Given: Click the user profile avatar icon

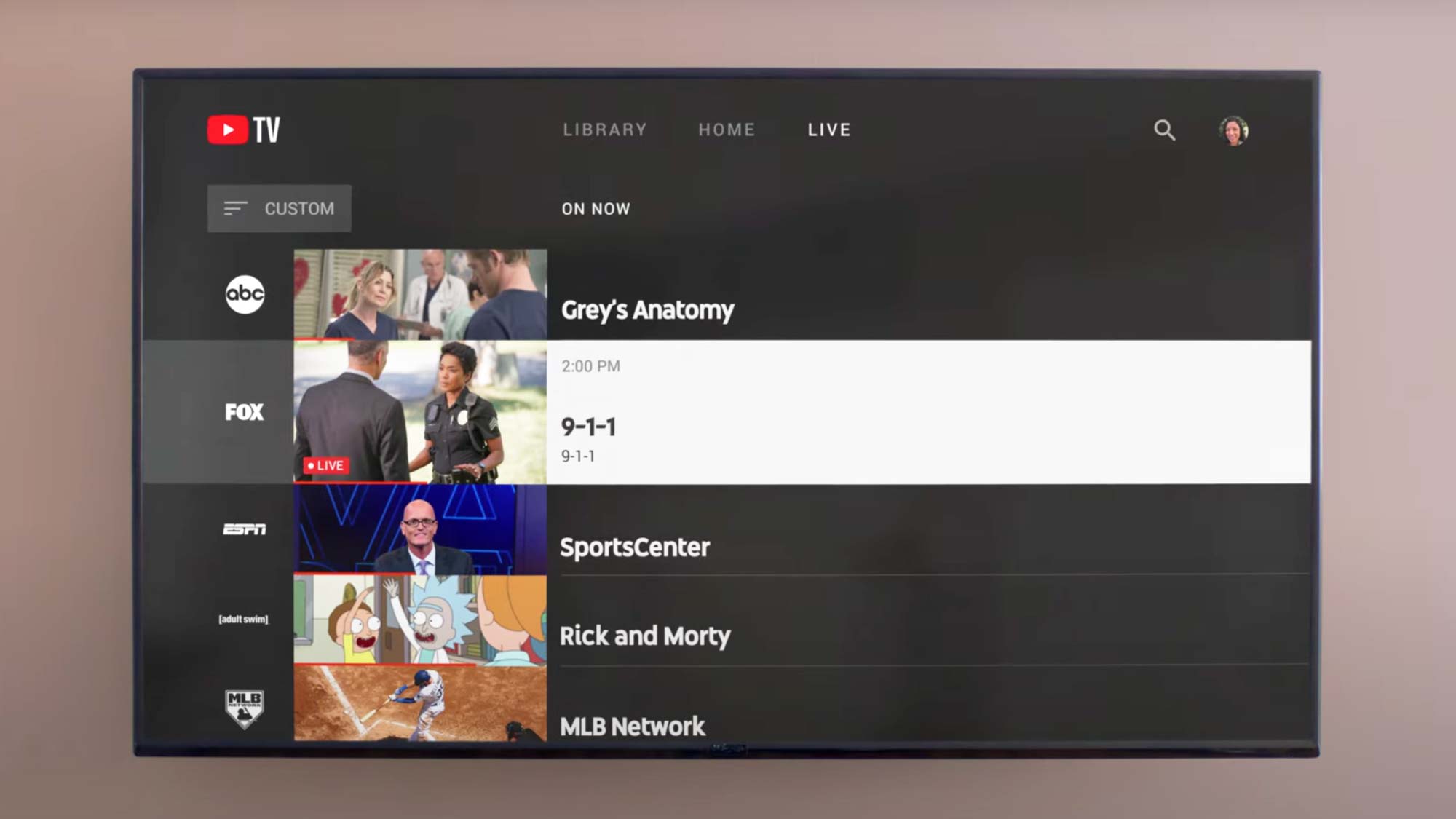Looking at the screenshot, I should [1233, 130].
